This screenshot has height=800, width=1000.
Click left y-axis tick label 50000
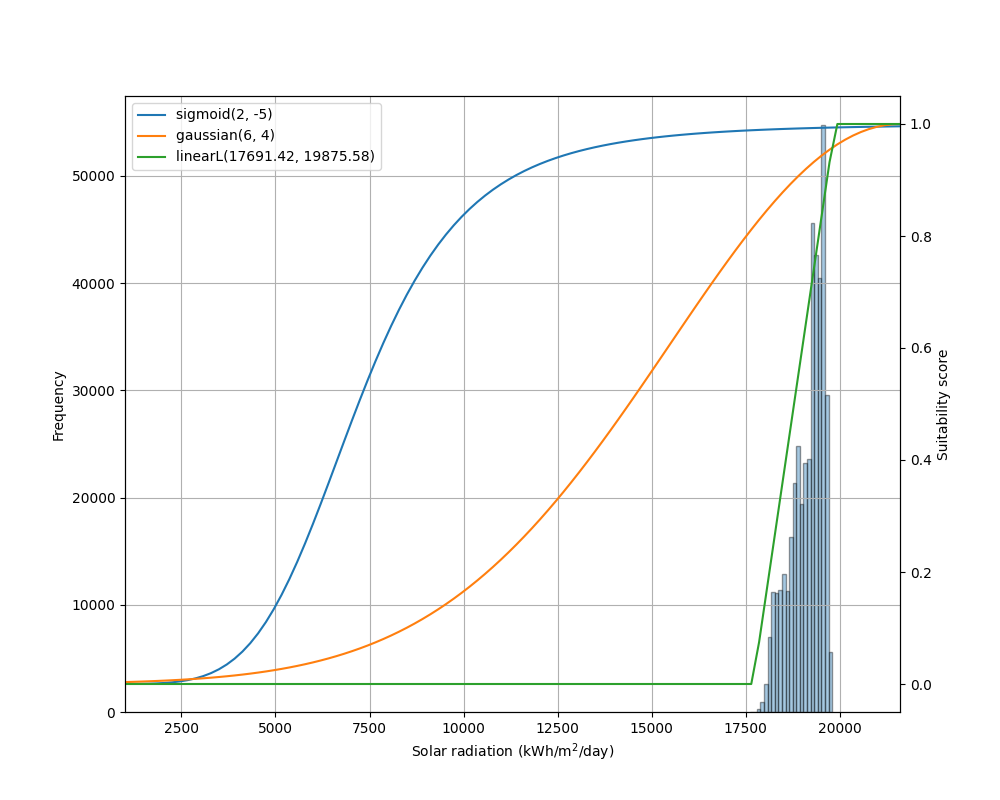[94, 177]
